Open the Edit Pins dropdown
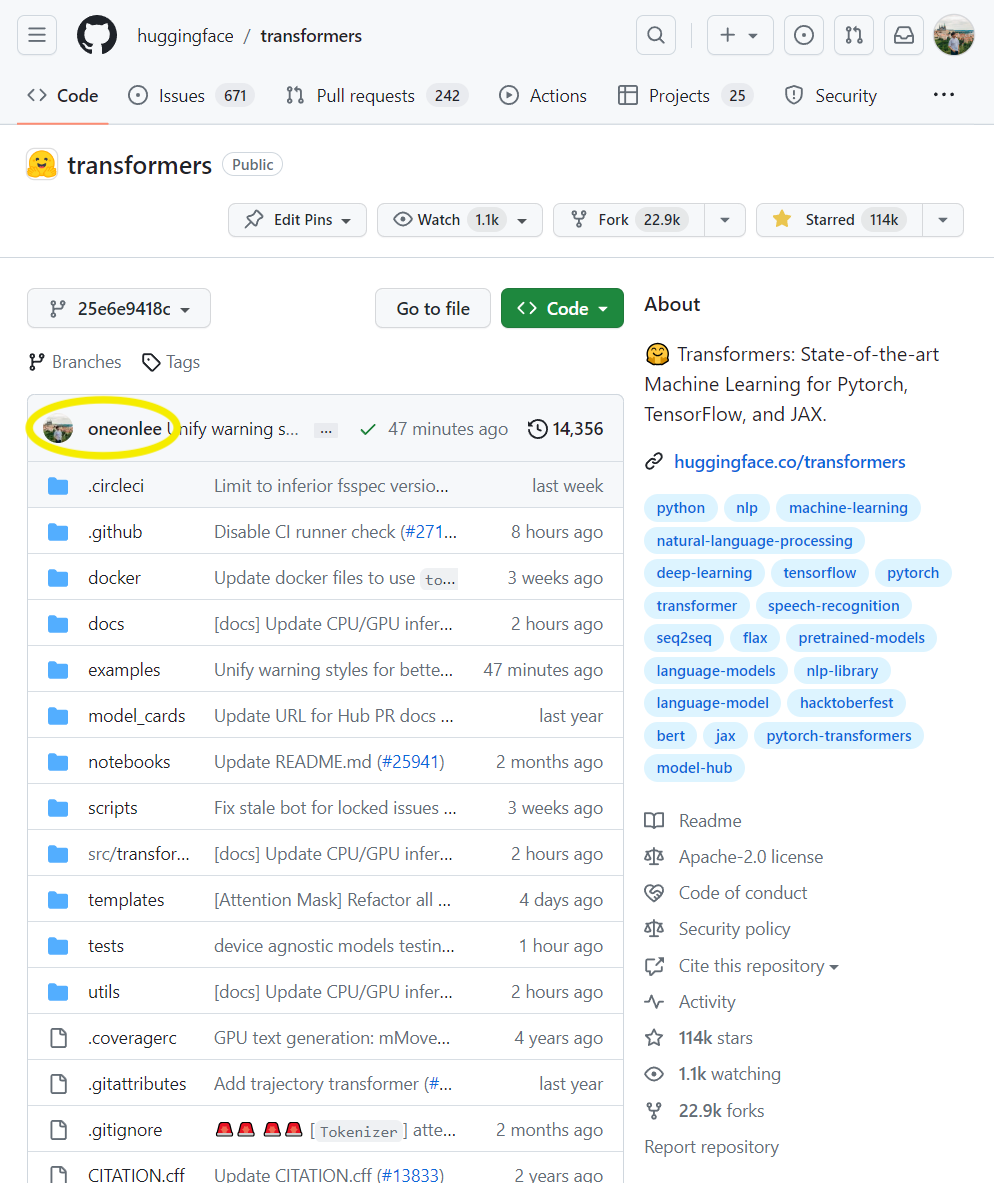The height and width of the screenshot is (1183, 994). click(x=297, y=220)
